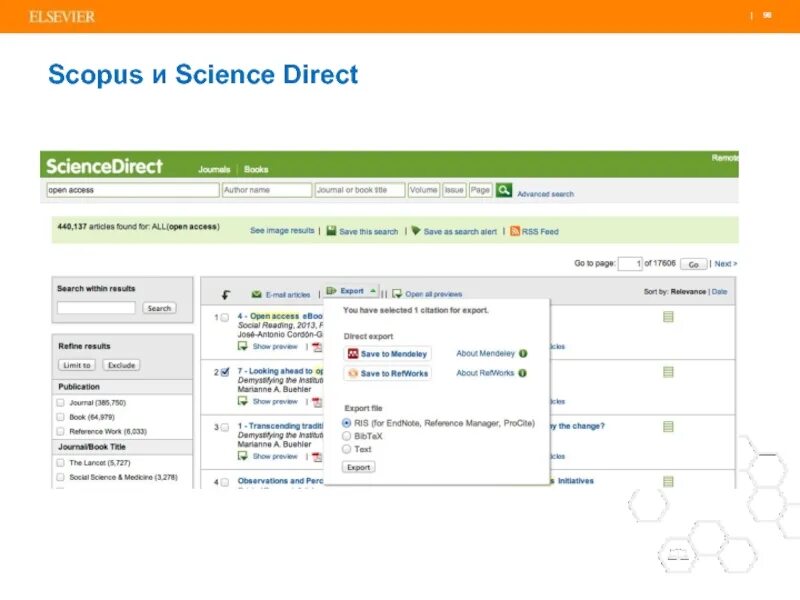Click the Issue field
The image size is (800, 600).
454,190
